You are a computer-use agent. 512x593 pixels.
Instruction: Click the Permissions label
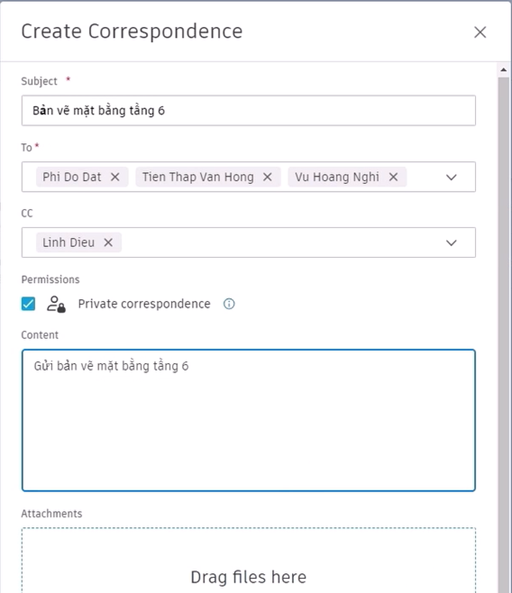[50, 279]
